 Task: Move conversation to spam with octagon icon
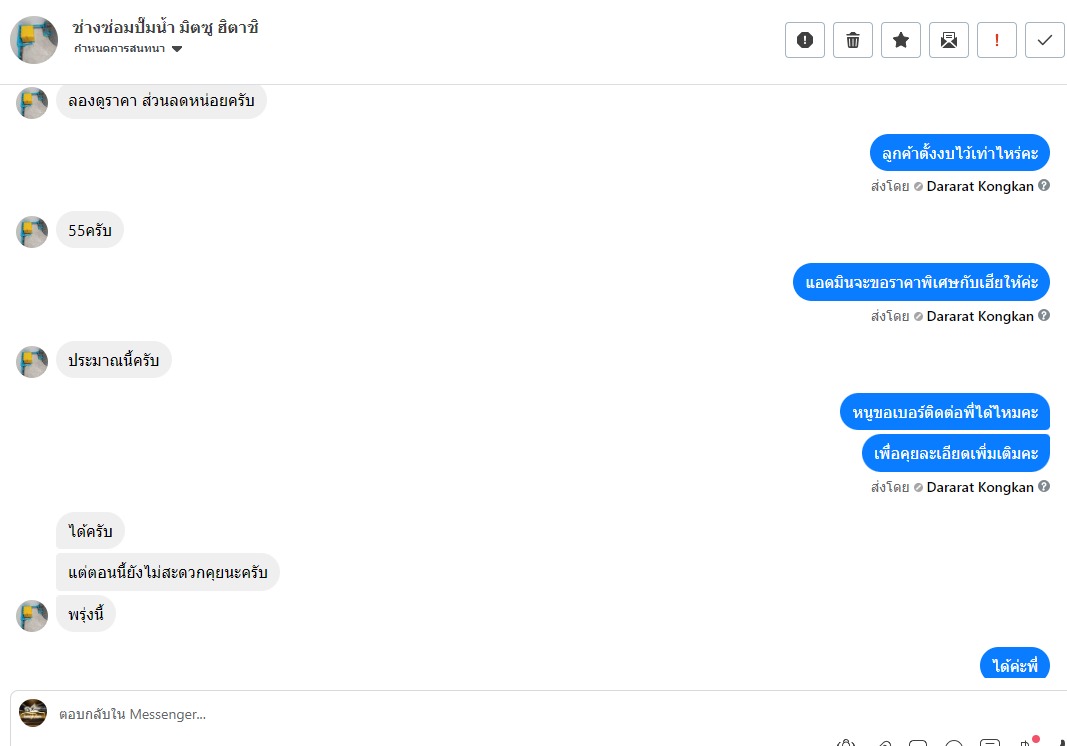click(804, 40)
